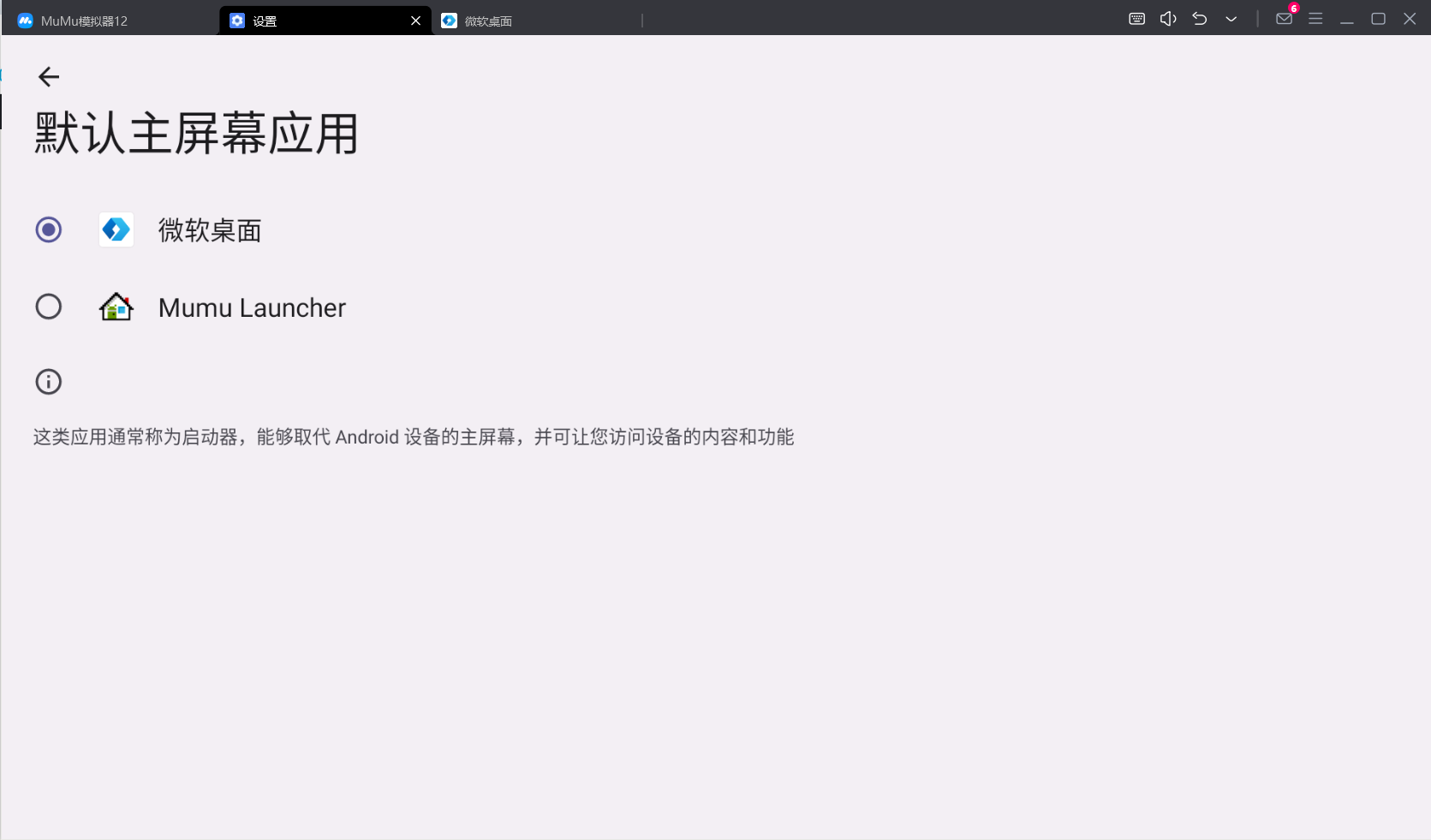Image resolution: width=1431 pixels, height=840 pixels.
Task: Select the Mumu Launcher radio button
Action: coord(49,307)
